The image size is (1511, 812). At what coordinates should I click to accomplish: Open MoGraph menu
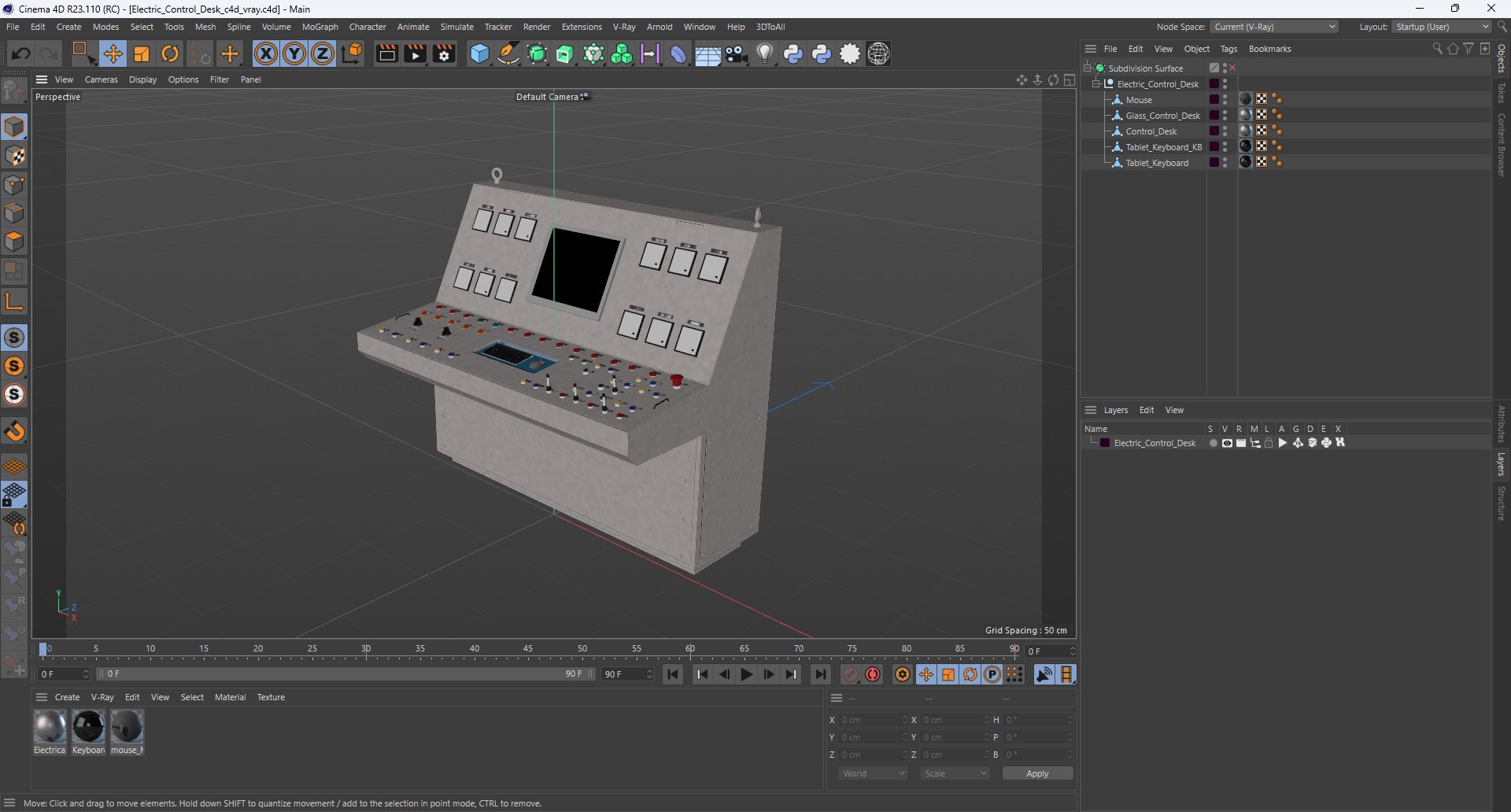pyautogui.click(x=320, y=27)
